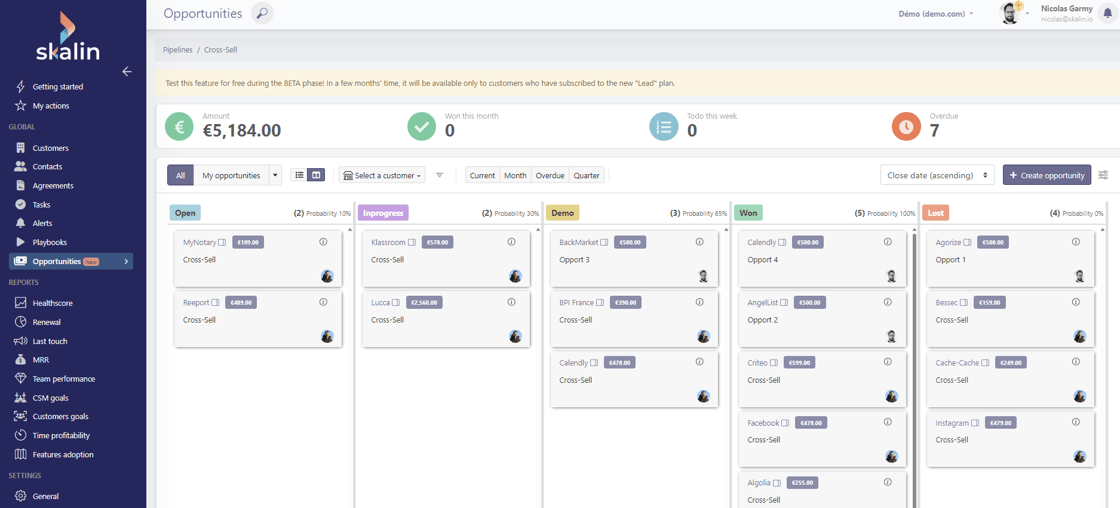This screenshot has height=508, width=1120.
Task: Switch to kanban board view
Action: coord(316,175)
